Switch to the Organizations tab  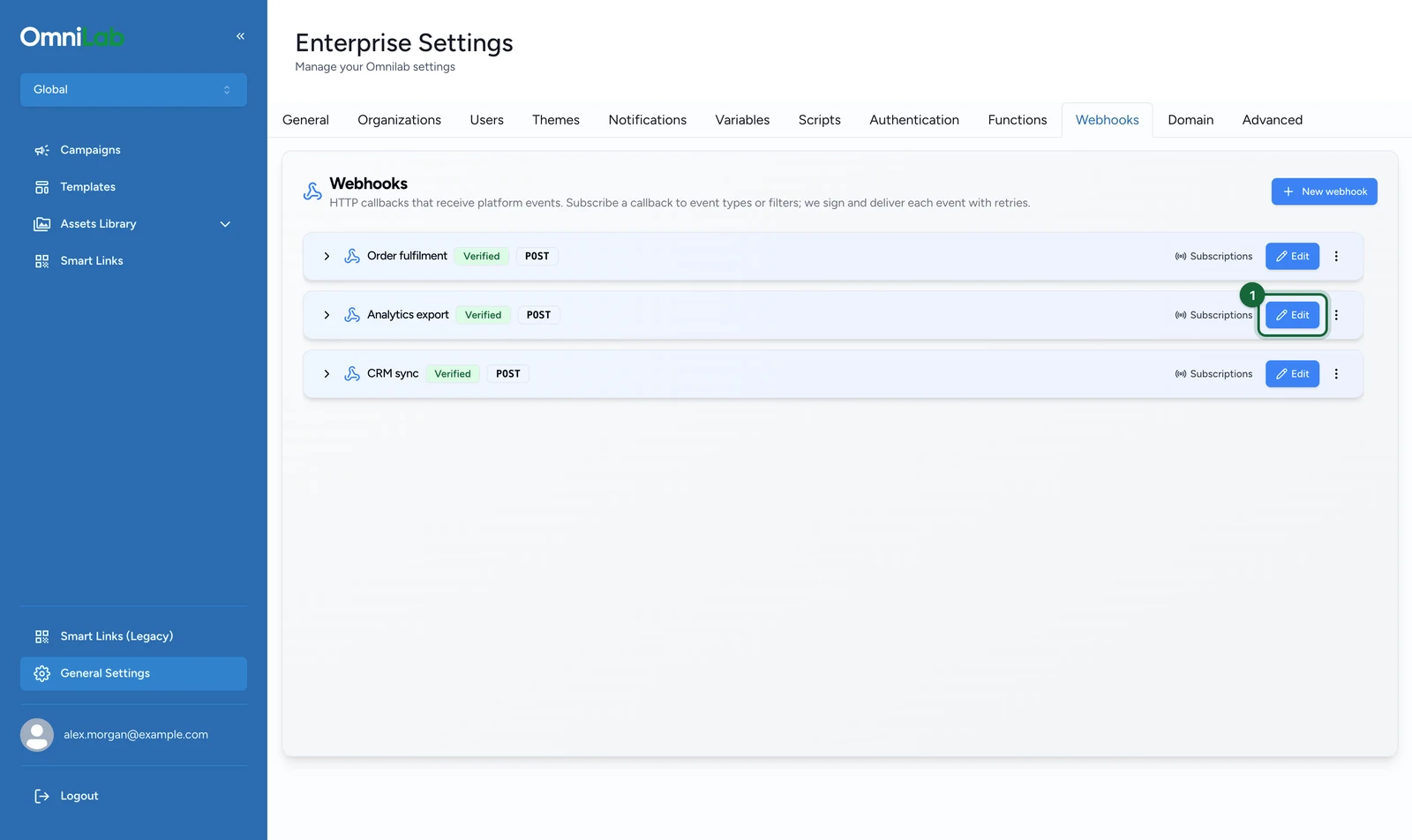399,120
